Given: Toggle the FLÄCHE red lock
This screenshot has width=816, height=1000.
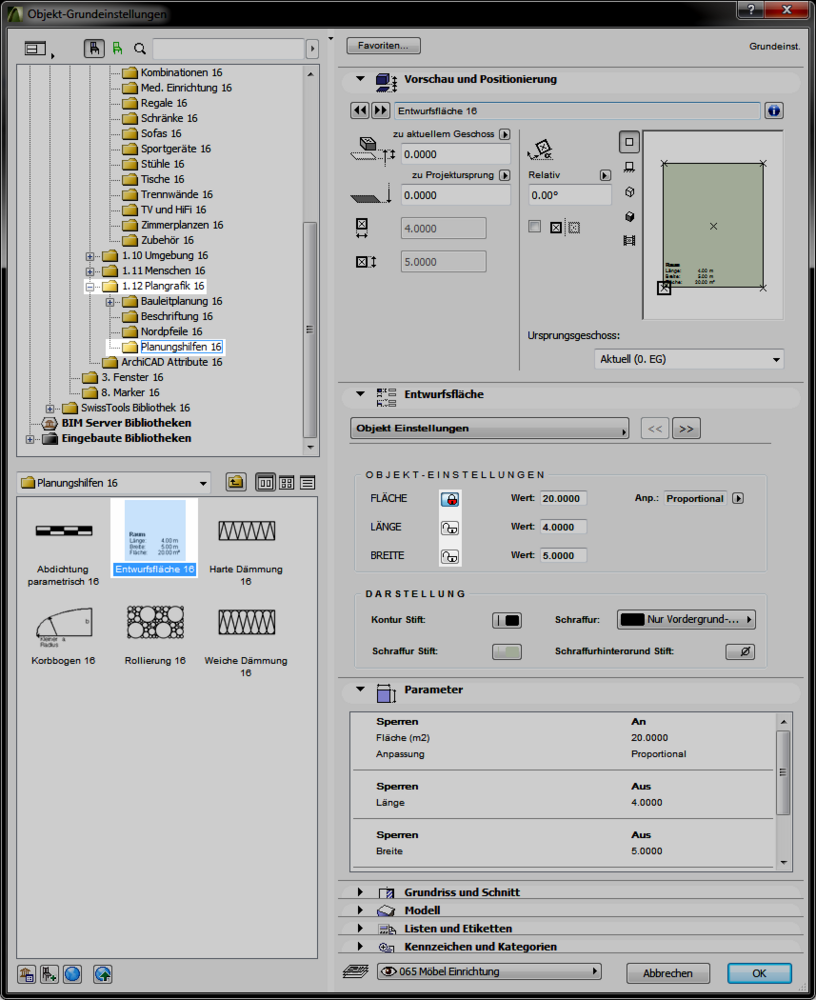Looking at the screenshot, I should (x=450, y=499).
